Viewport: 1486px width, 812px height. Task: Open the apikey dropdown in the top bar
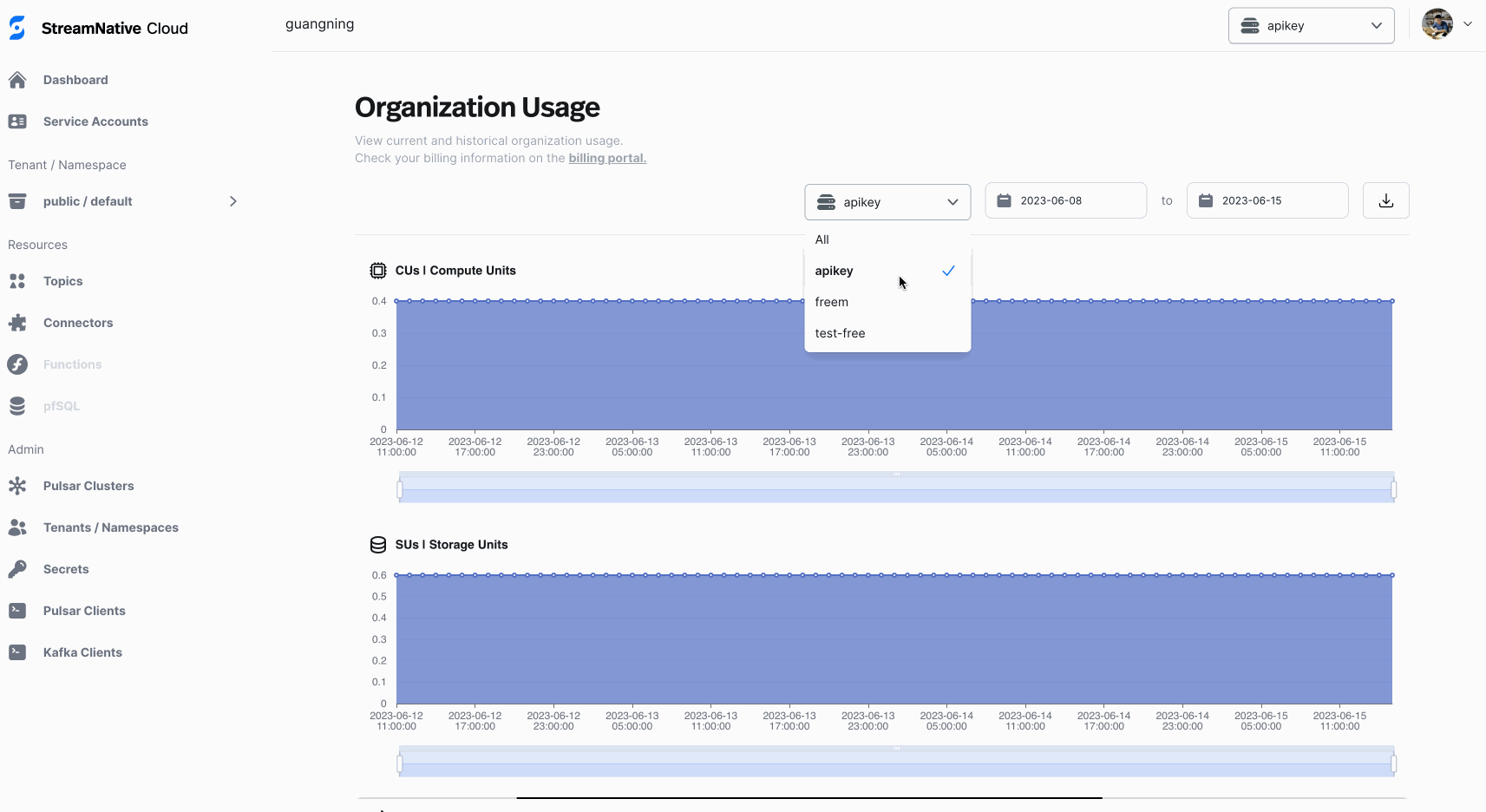click(1310, 25)
